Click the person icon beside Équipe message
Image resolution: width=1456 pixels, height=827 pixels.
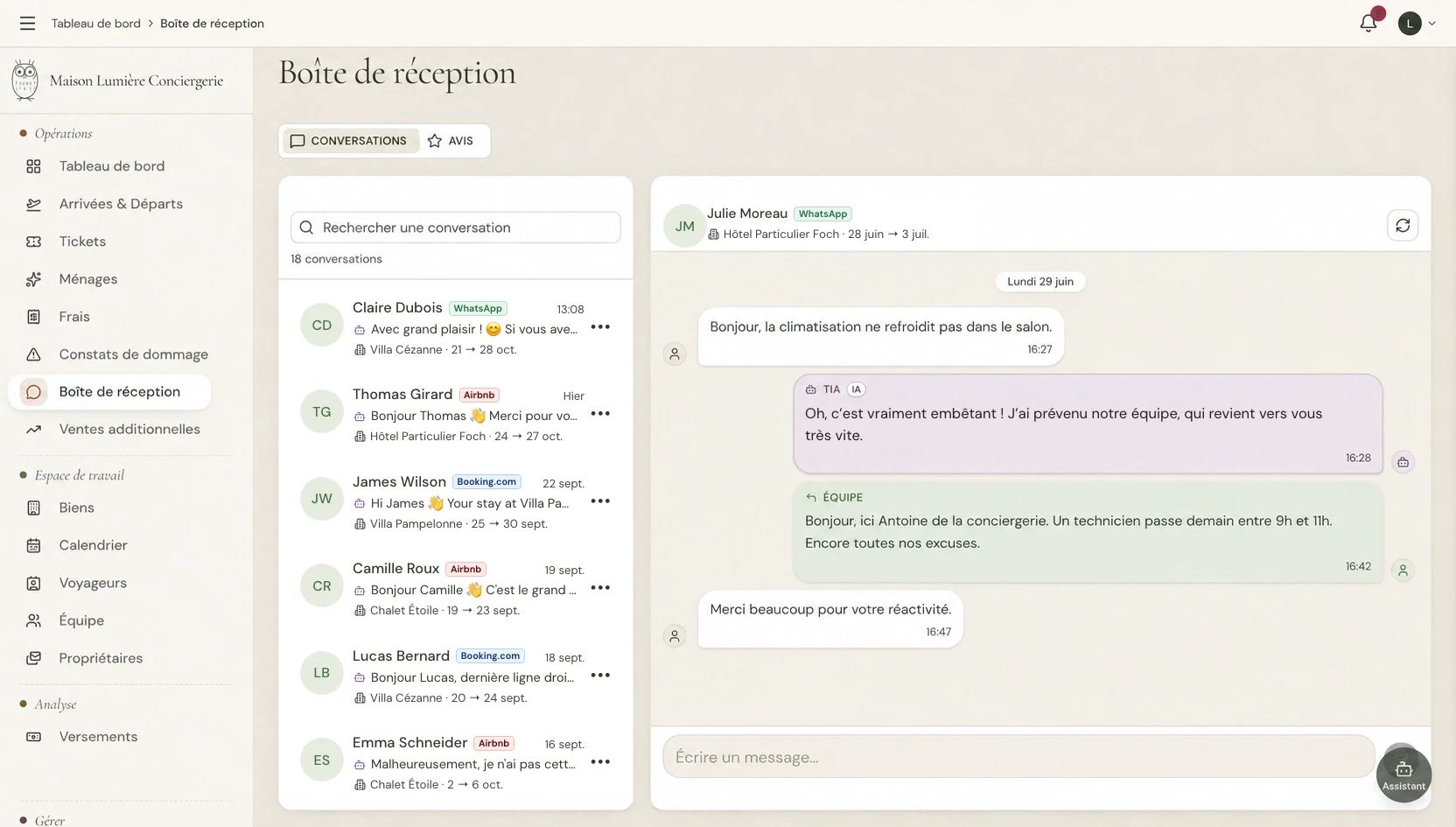pyautogui.click(x=1403, y=571)
